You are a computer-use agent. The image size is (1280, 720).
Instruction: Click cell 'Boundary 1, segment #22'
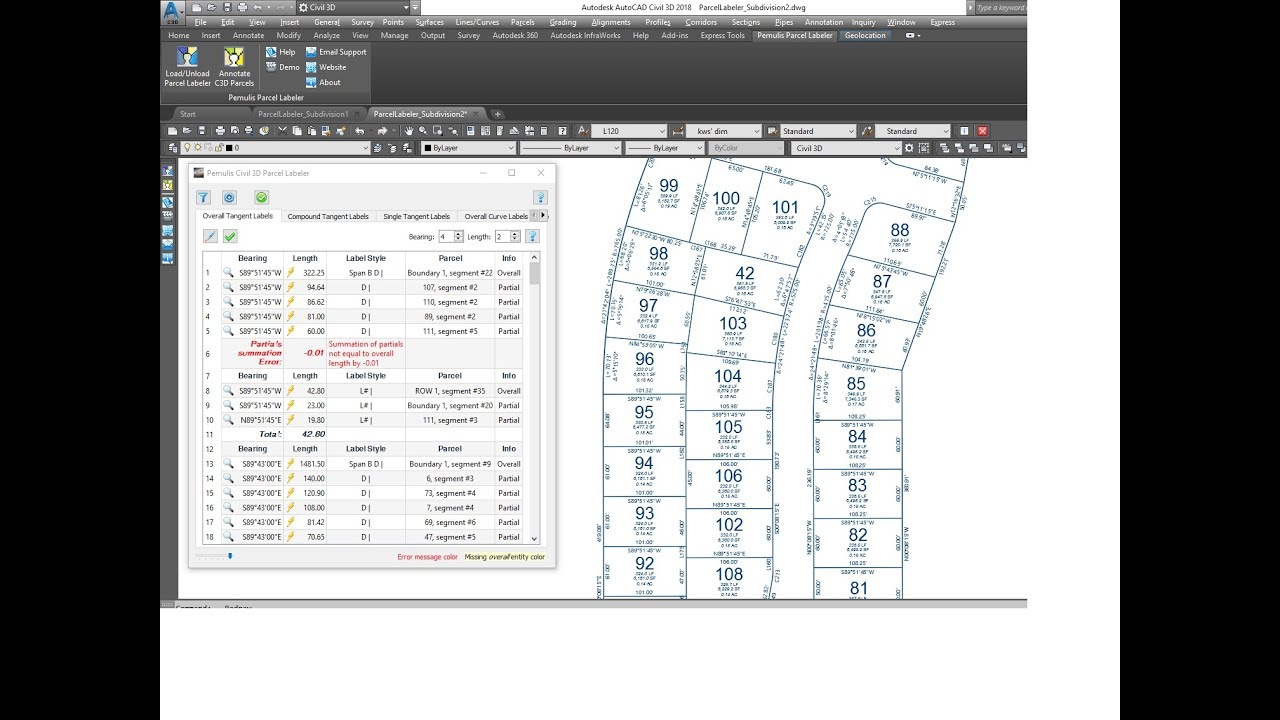coord(451,273)
